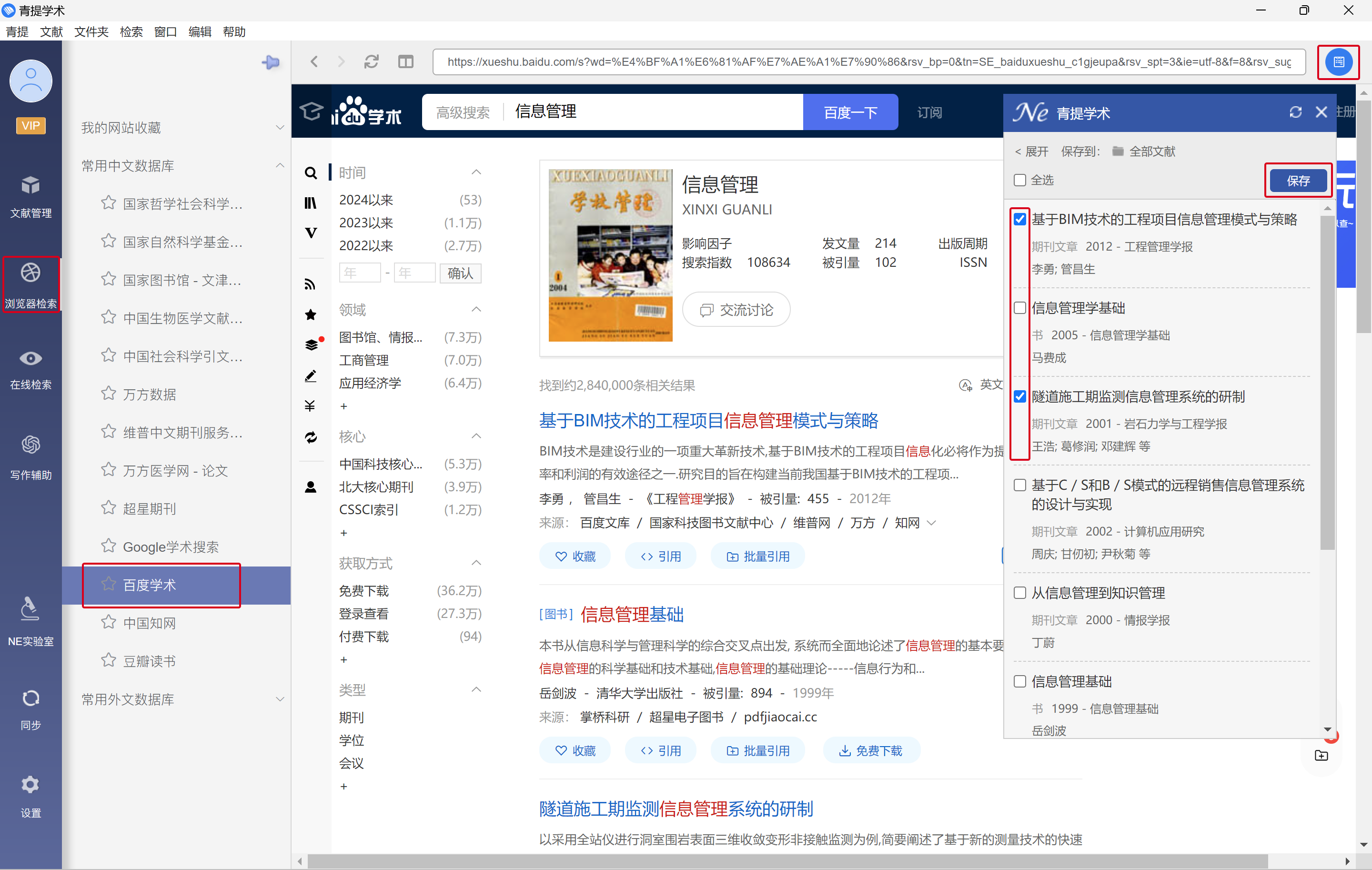The width and height of the screenshot is (1372, 870).
Task: Check 基于C/S和B/S模式 article checkbox
Action: tap(1020, 486)
